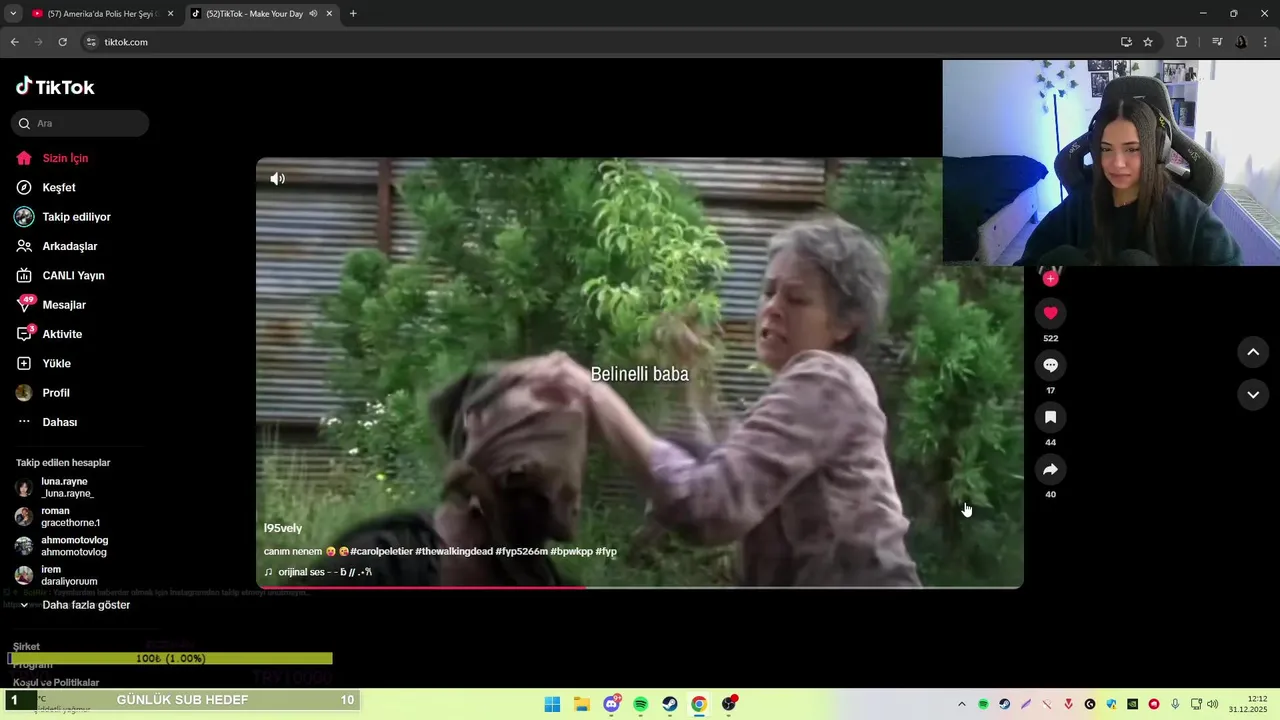
Task: Open Chrome from taskbar
Action: (x=699, y=704)
